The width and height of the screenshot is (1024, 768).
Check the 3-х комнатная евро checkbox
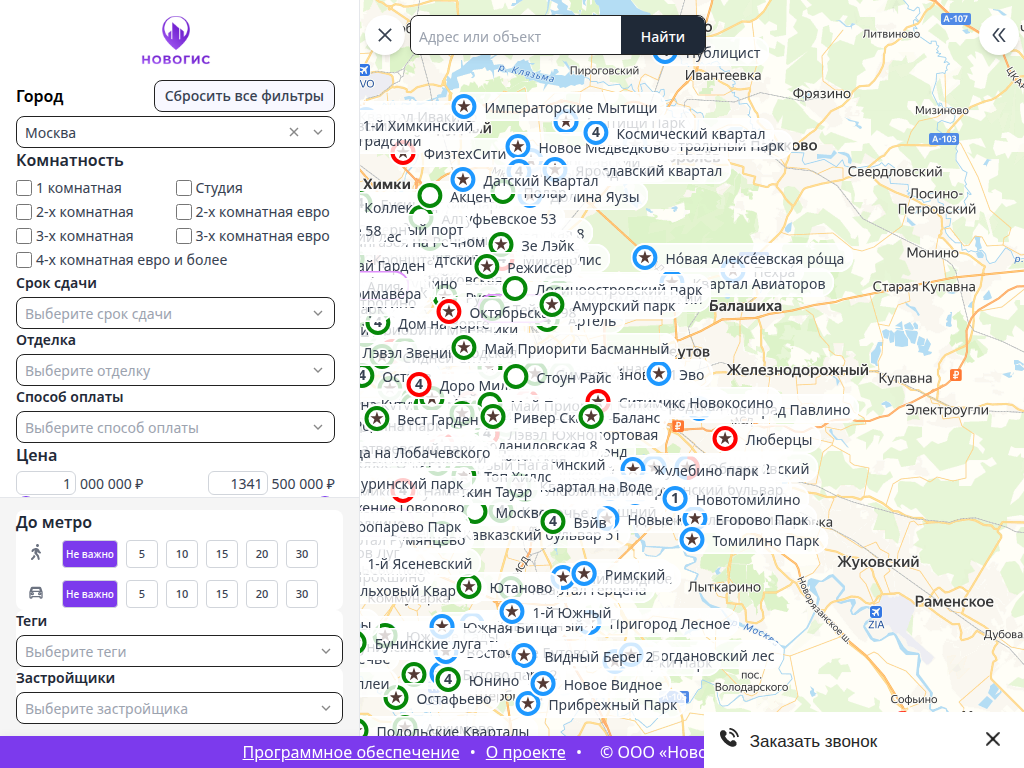pyautogui.click(x=184, y=236)
